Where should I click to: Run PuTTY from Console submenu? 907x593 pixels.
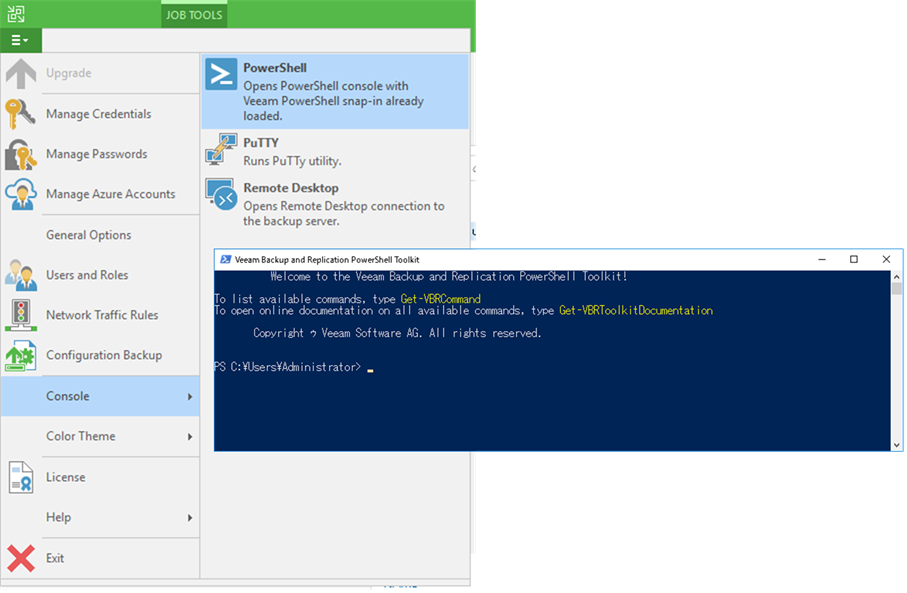[x=335, y=152]
